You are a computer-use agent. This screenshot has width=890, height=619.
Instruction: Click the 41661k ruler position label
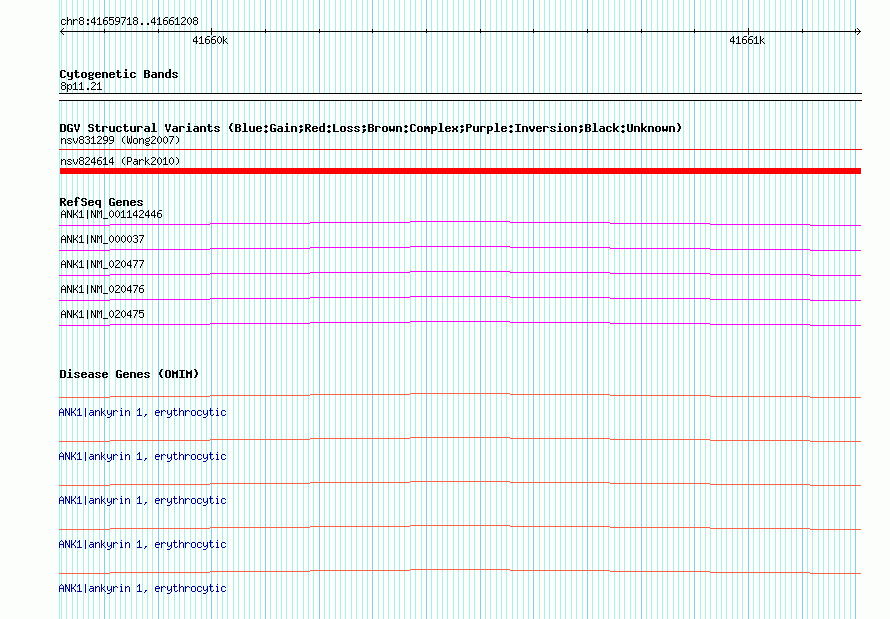tap(747, 40)
